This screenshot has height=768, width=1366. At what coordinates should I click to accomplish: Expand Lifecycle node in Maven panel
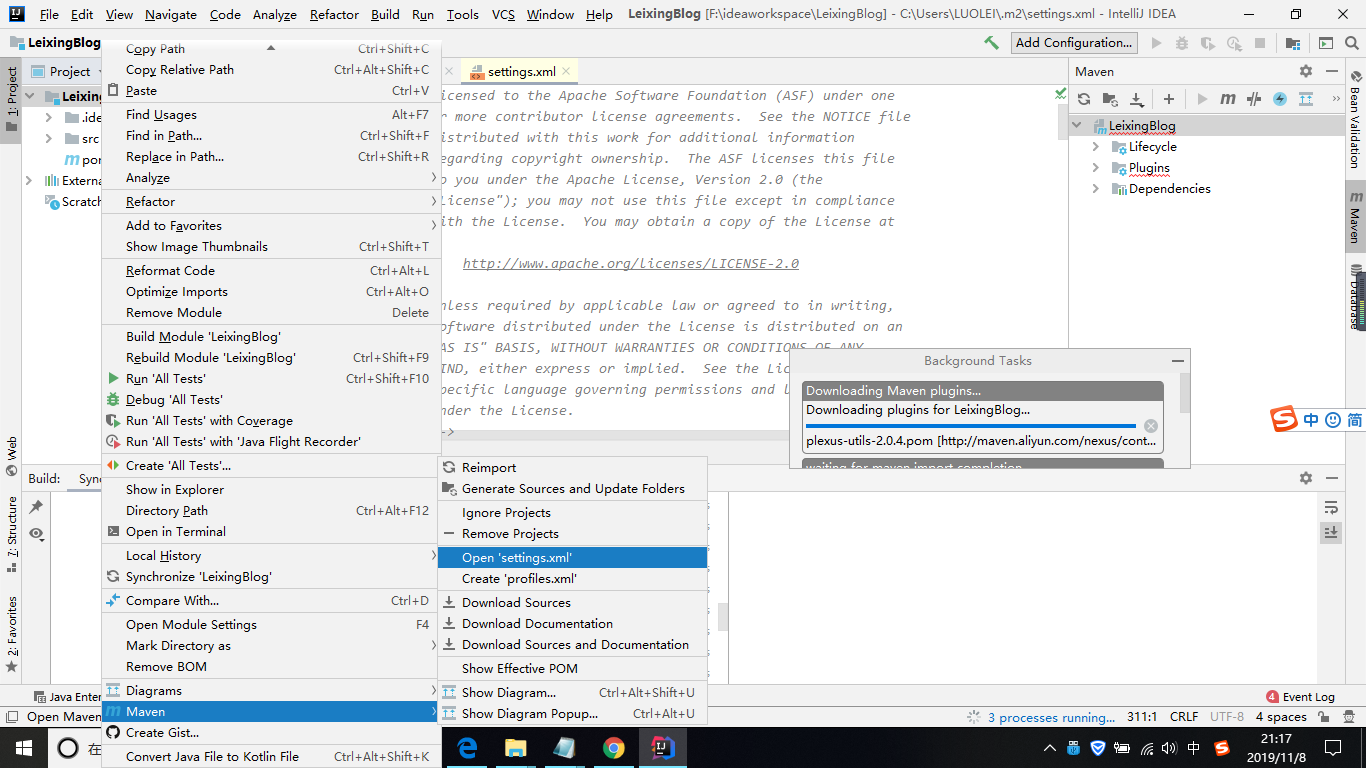pos(1096,147)
